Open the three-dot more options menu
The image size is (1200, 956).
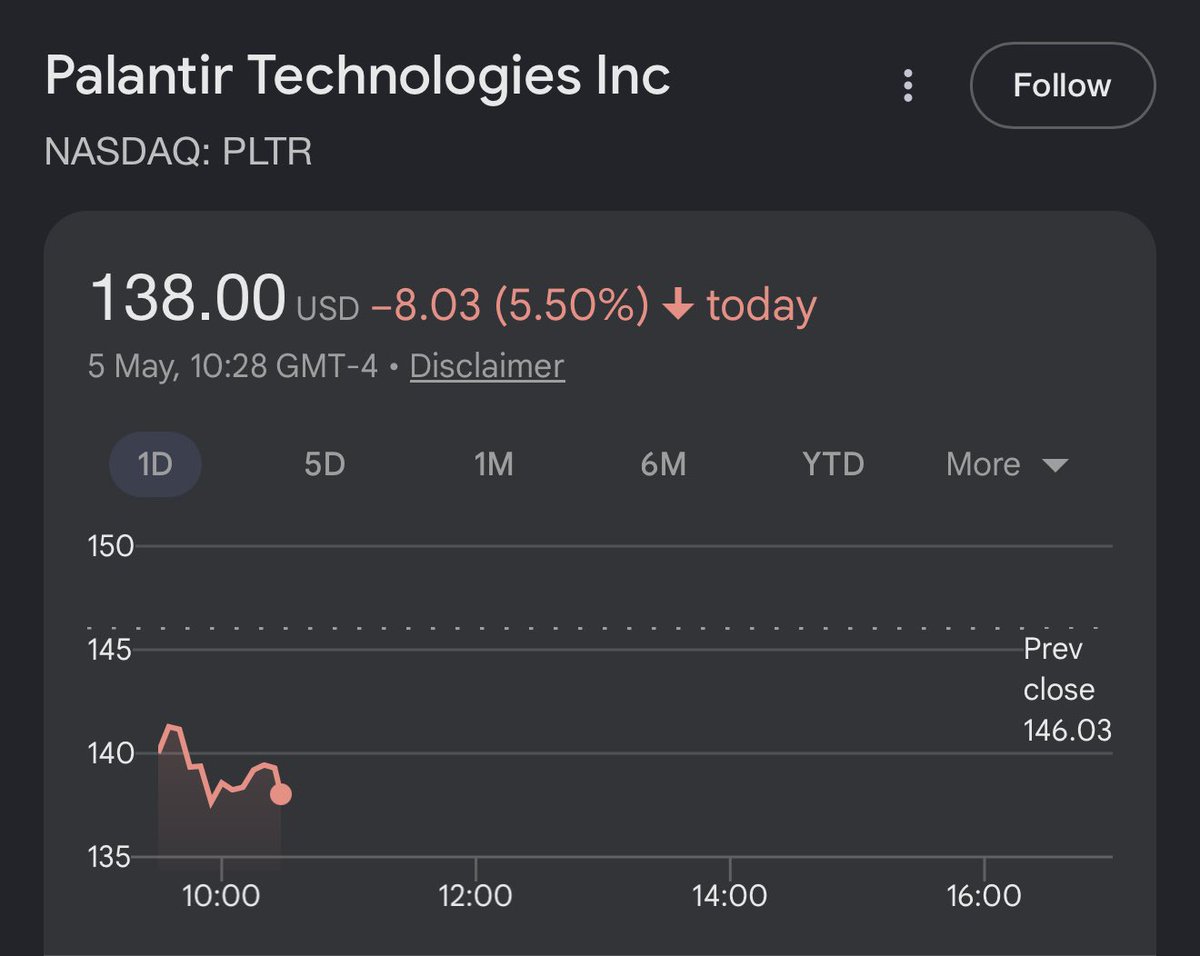click(x=908, y=86)
